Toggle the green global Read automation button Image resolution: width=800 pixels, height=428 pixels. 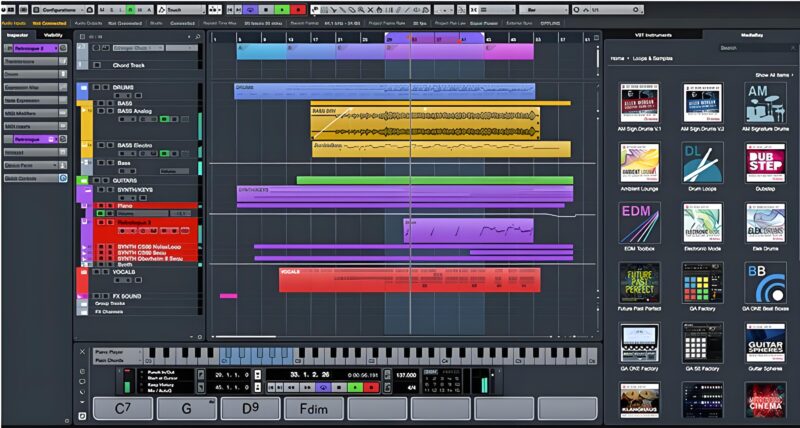tap(131, 10)
